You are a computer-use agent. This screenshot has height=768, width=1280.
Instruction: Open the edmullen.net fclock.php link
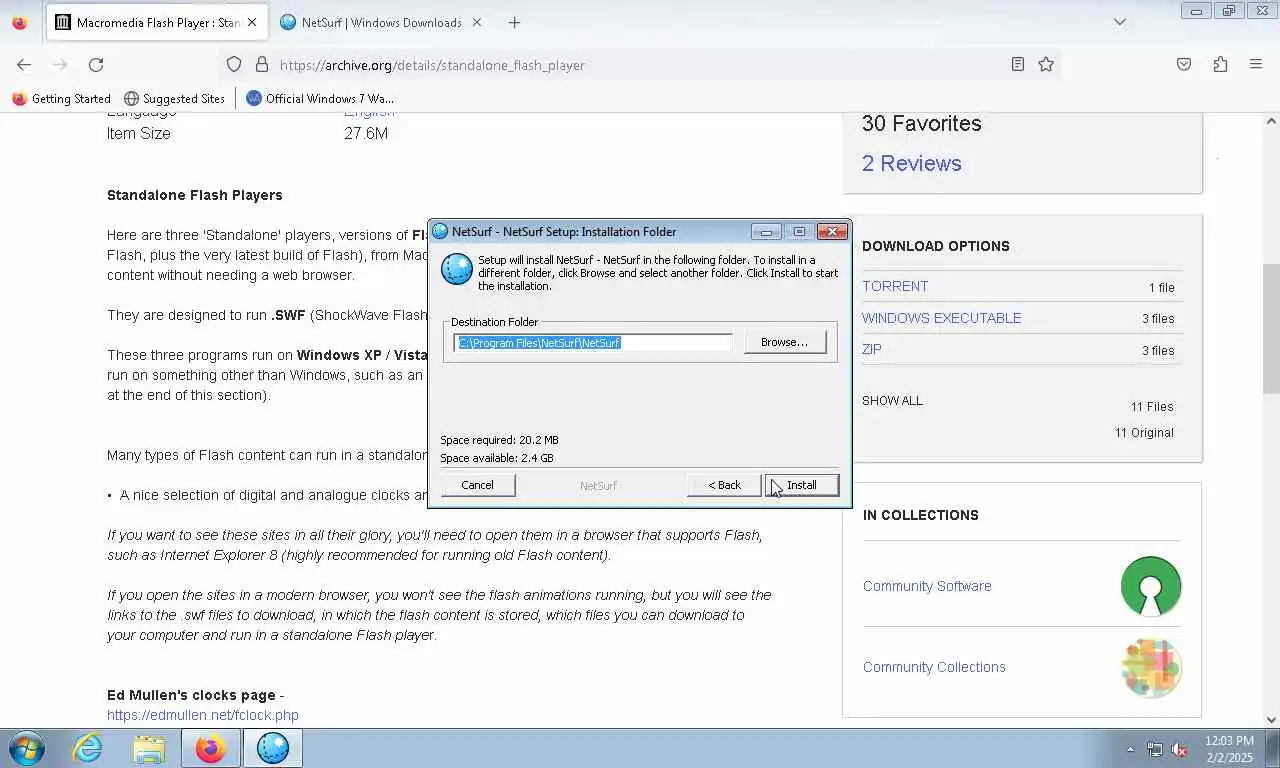point(203,715)
